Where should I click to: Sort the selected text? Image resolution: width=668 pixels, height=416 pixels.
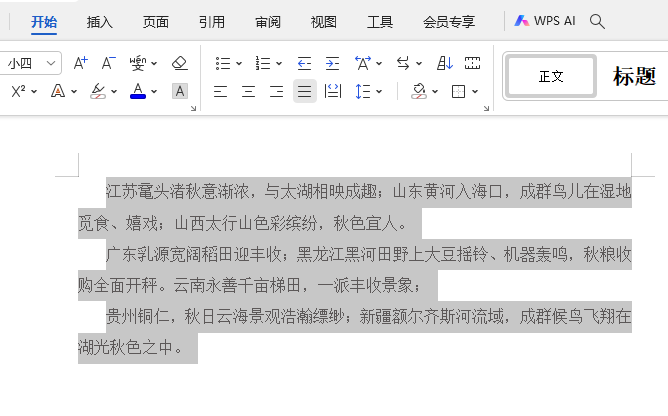445,64
